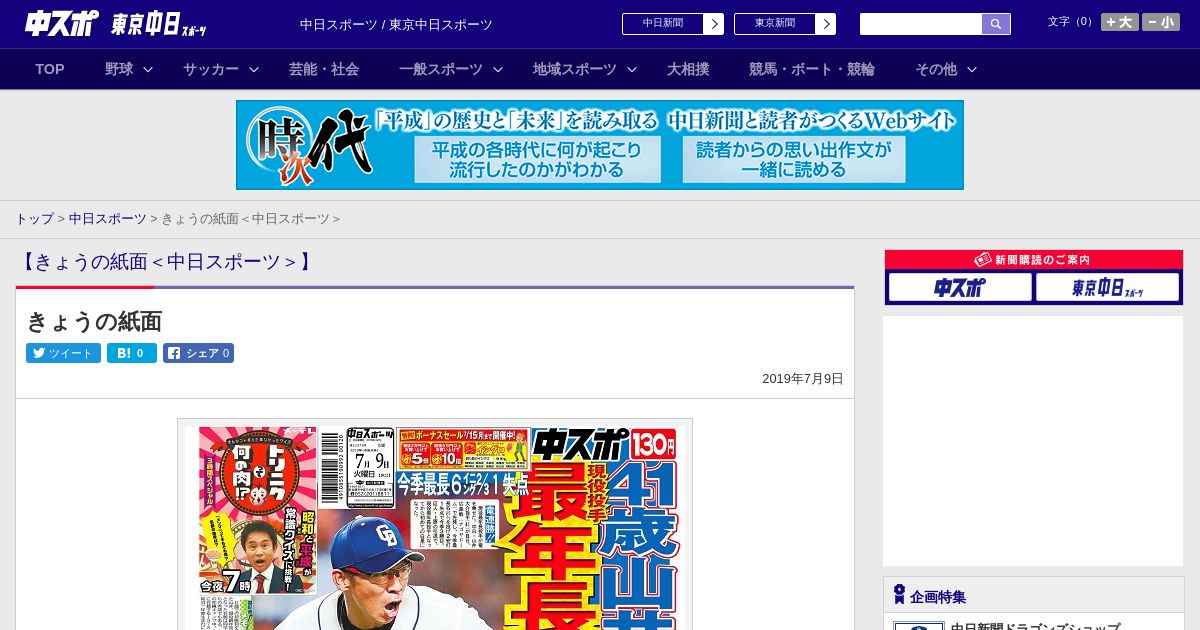Open the 中日新聞ドラゴンズショップ link
This screenshot has width=1200, height=630.
pyautogui.click(x=1035, y=626)
